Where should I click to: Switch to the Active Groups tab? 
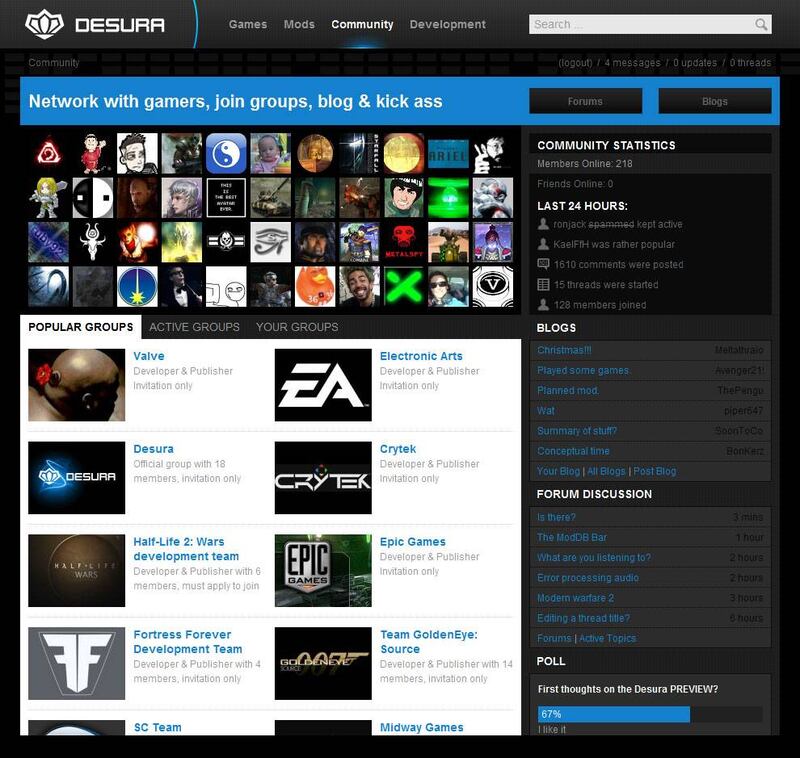tap(194, 327)
